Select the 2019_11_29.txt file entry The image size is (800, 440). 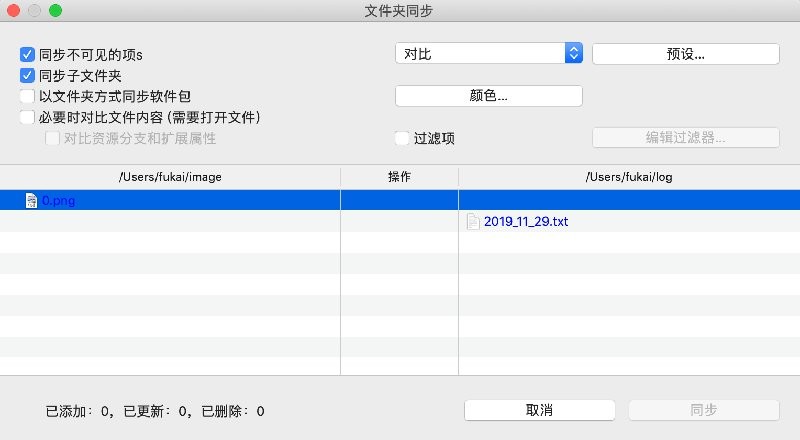[x=525, y=221]
